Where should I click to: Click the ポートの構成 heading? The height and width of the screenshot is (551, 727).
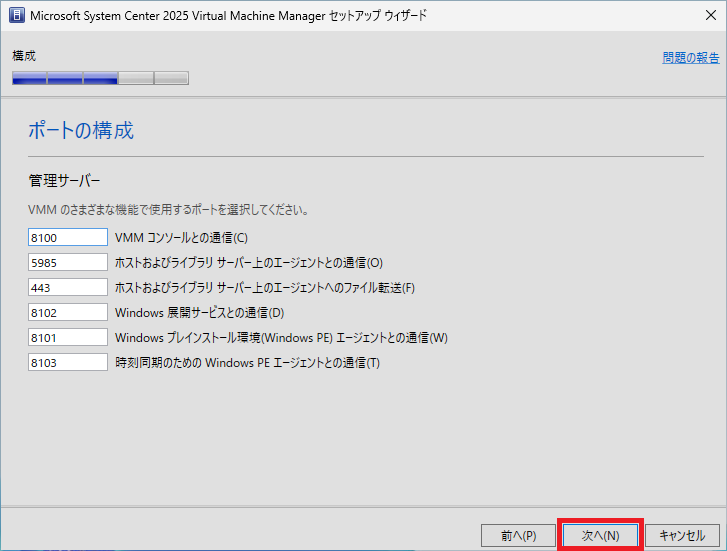[x=81, y=130]
